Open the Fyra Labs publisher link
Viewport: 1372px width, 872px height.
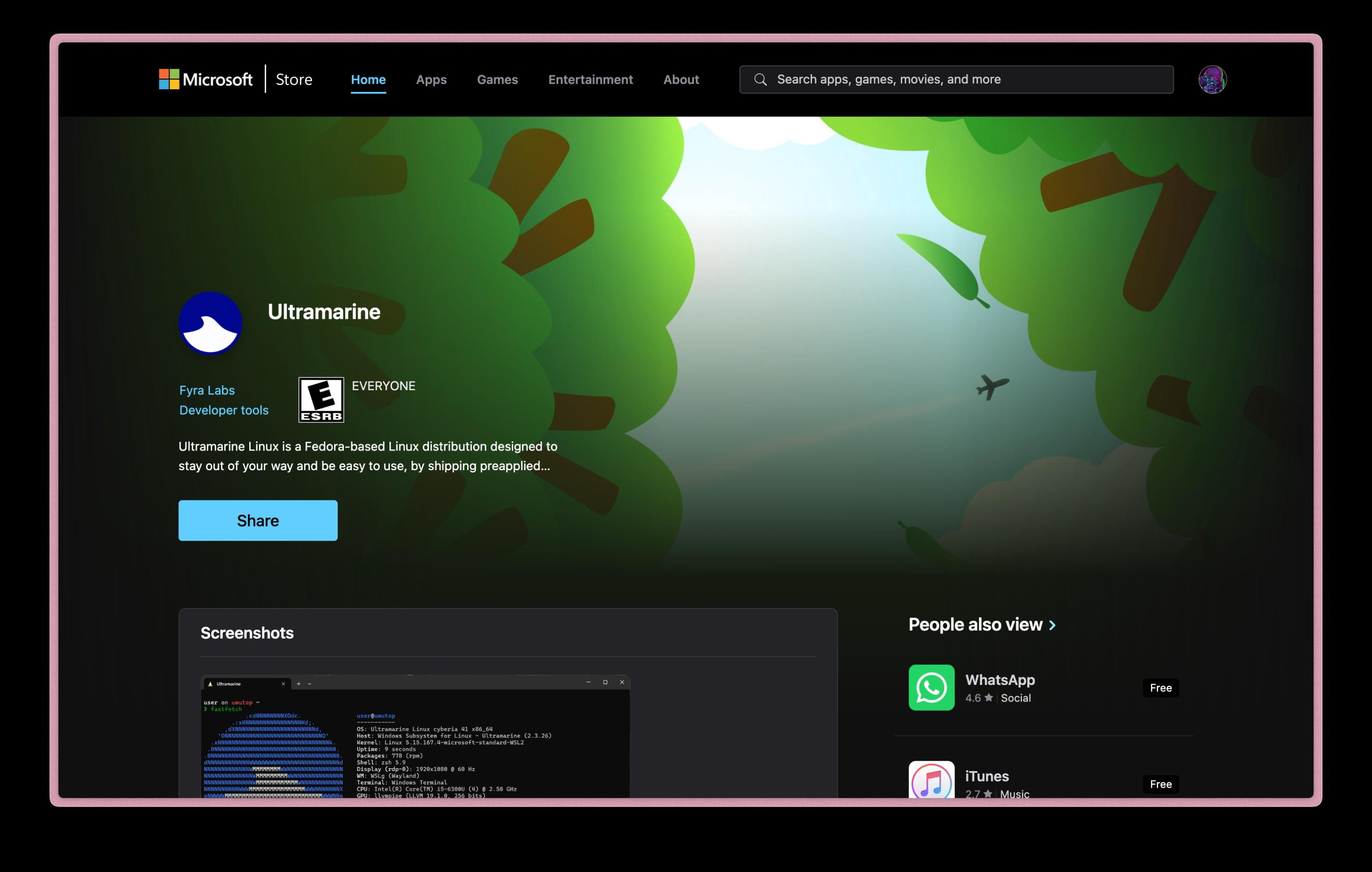click(x=207, y=390)
